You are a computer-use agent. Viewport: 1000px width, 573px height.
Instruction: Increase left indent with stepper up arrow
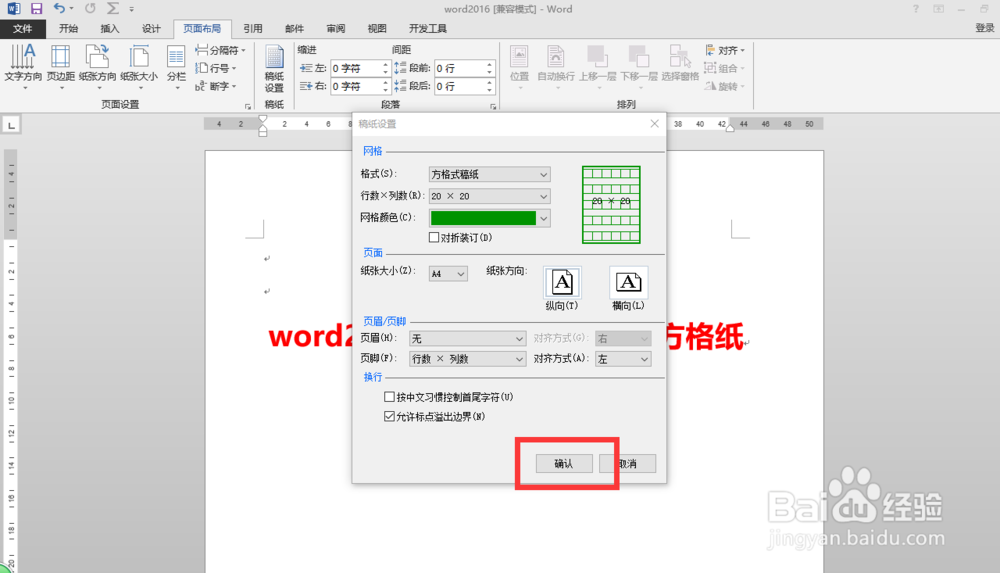click(x=385, y=64)
